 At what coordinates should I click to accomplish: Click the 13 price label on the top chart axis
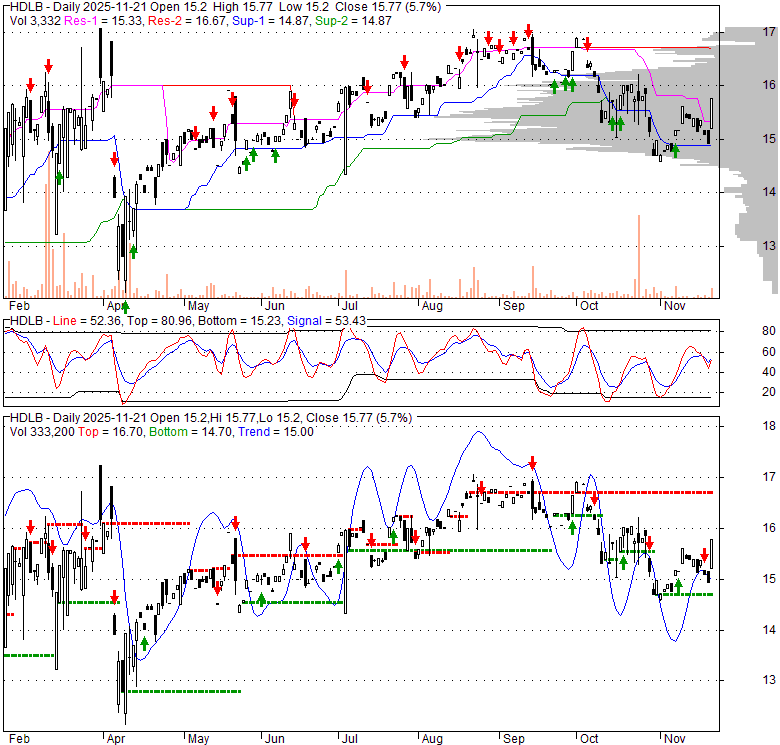click(769, 246)
